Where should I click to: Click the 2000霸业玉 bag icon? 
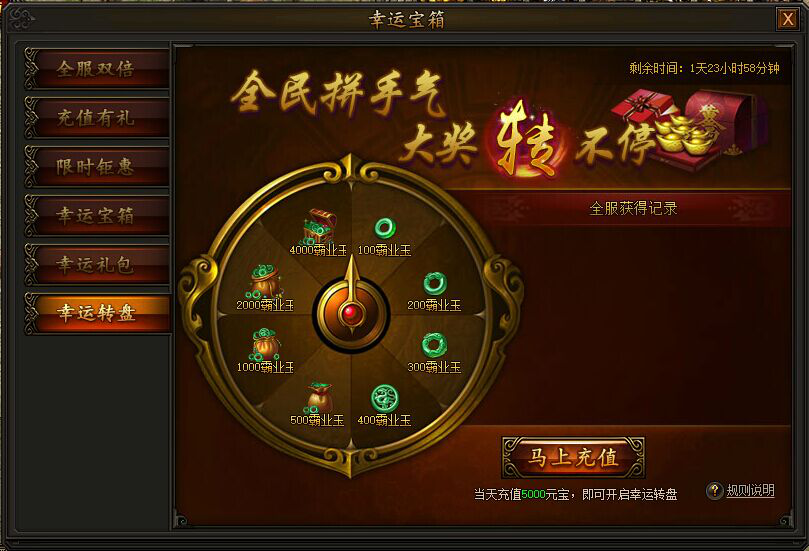pyautogui.click(x=266, y=282)
